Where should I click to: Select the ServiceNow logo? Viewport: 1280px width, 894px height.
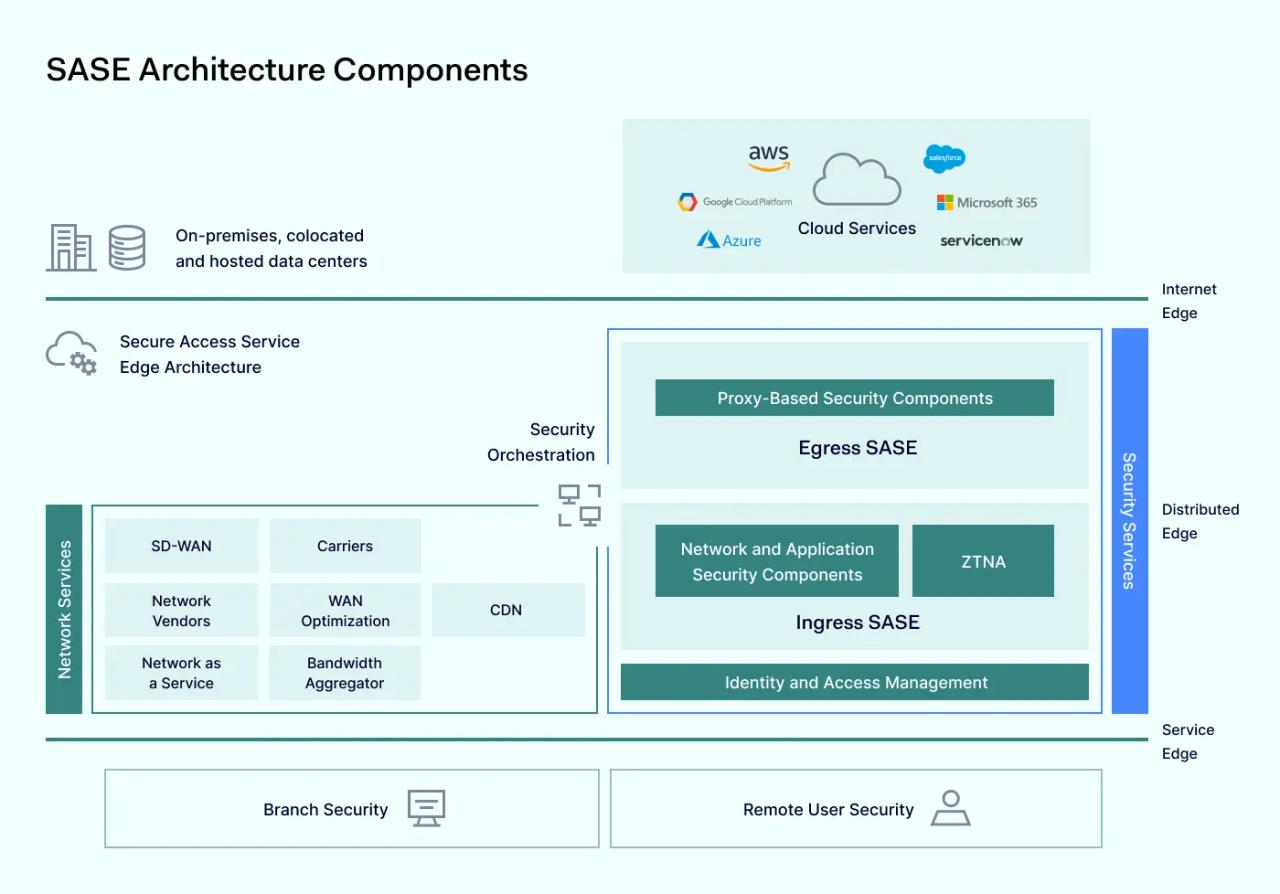980,240
